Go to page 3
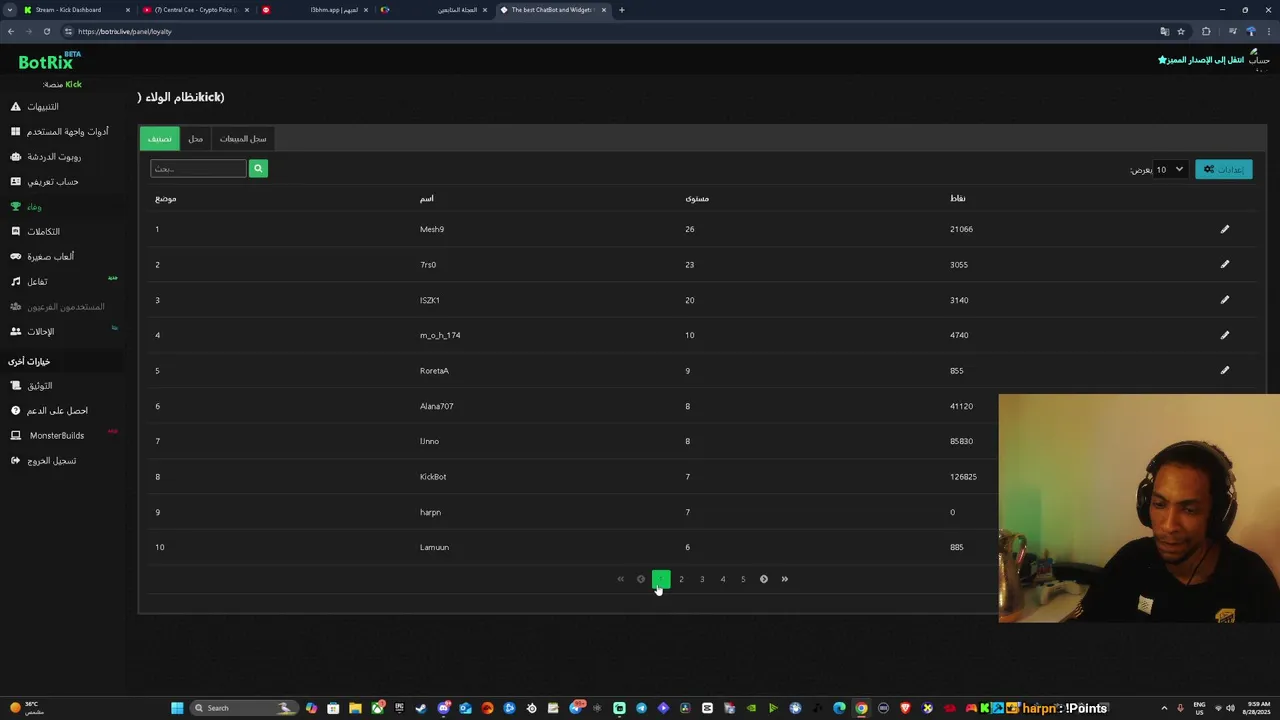This screenshot has width=1280, height=720. pos(702,579)
